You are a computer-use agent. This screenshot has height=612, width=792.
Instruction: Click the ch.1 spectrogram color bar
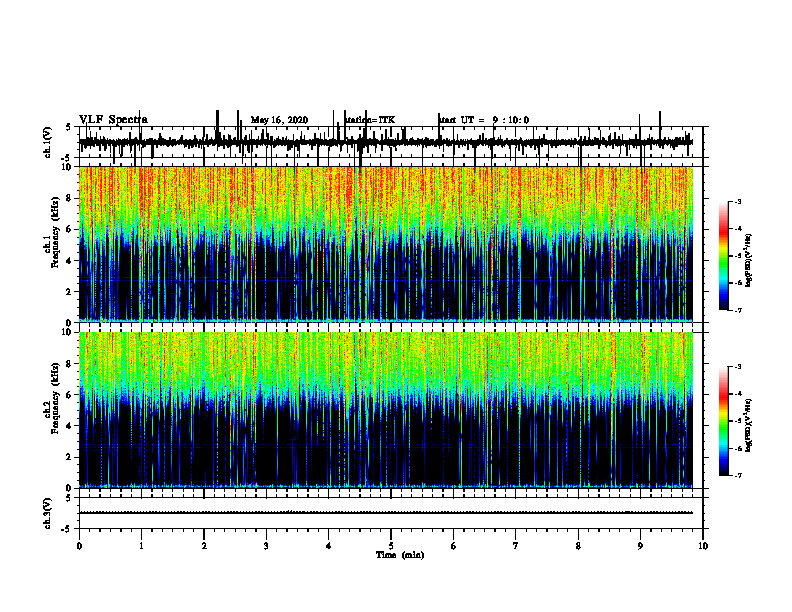pos(723,256)
